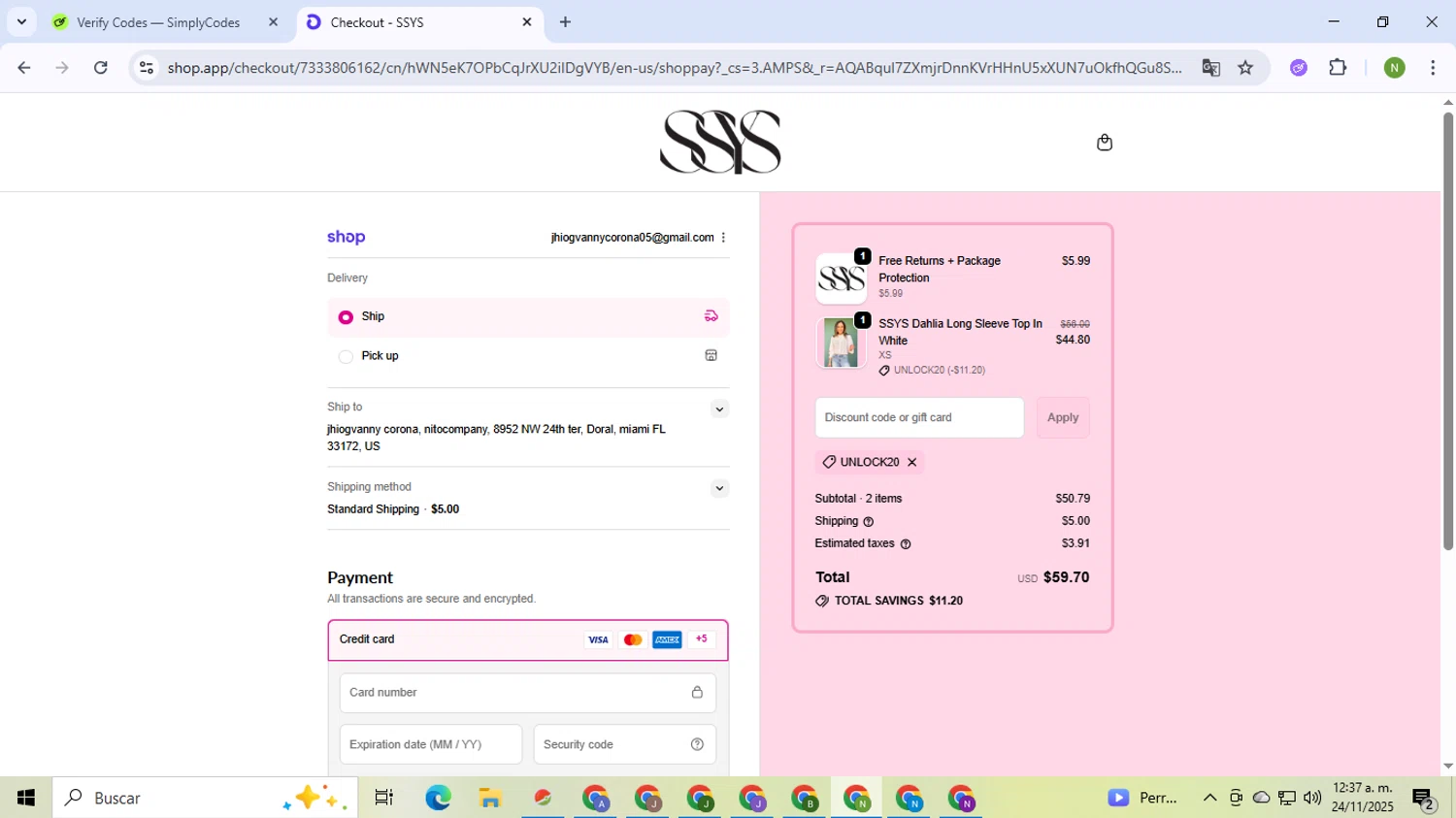Click the Card number field
The width and height of the screenshot is (1456, 818).
pos(528,693)
